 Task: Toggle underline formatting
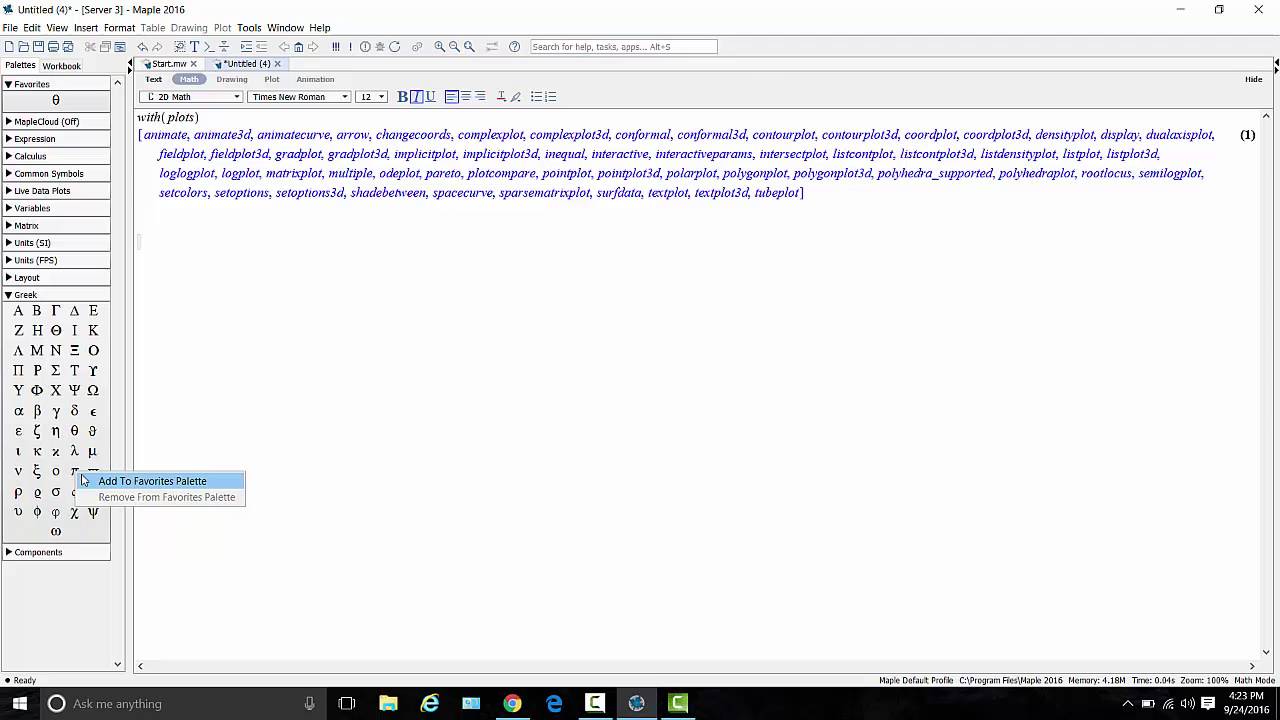tap(430, 97)
